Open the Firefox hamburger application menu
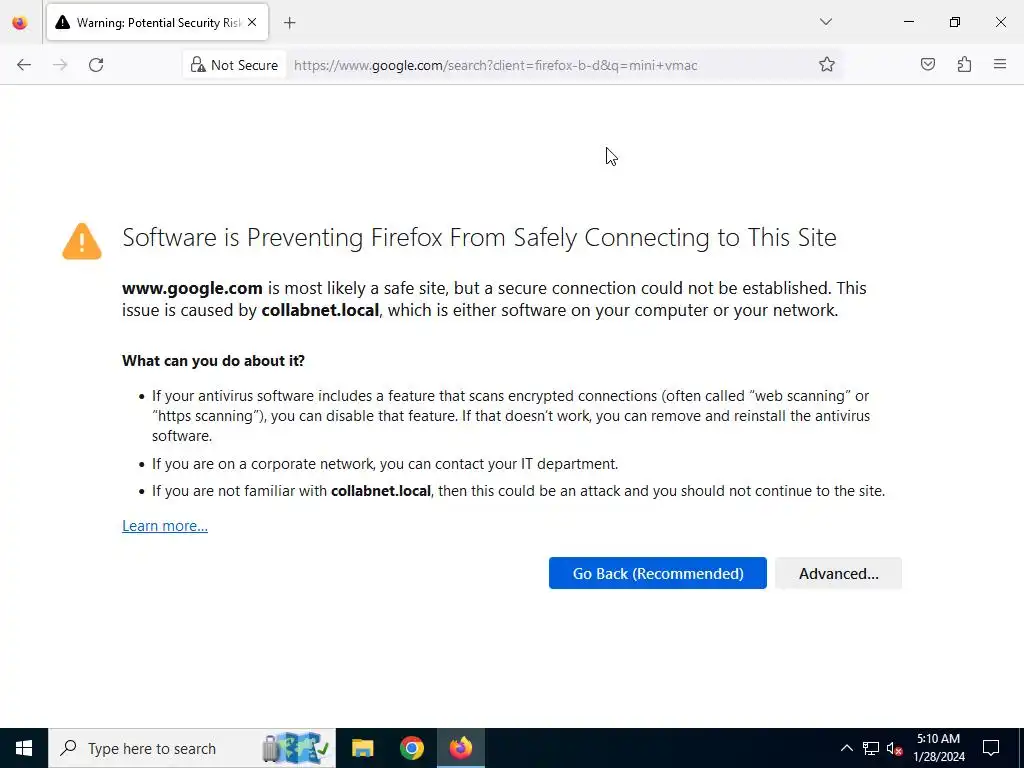This screenshot has width=1024, height=768. (x=1000, y=65)
